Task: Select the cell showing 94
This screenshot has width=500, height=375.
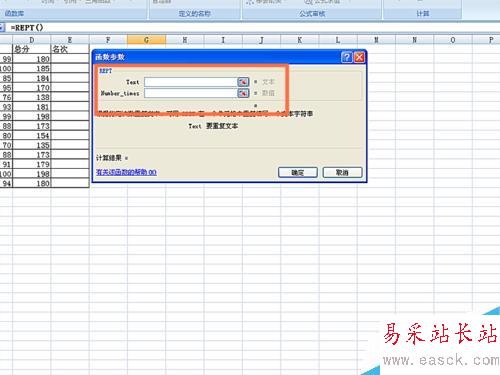Action: coord(6,183)
